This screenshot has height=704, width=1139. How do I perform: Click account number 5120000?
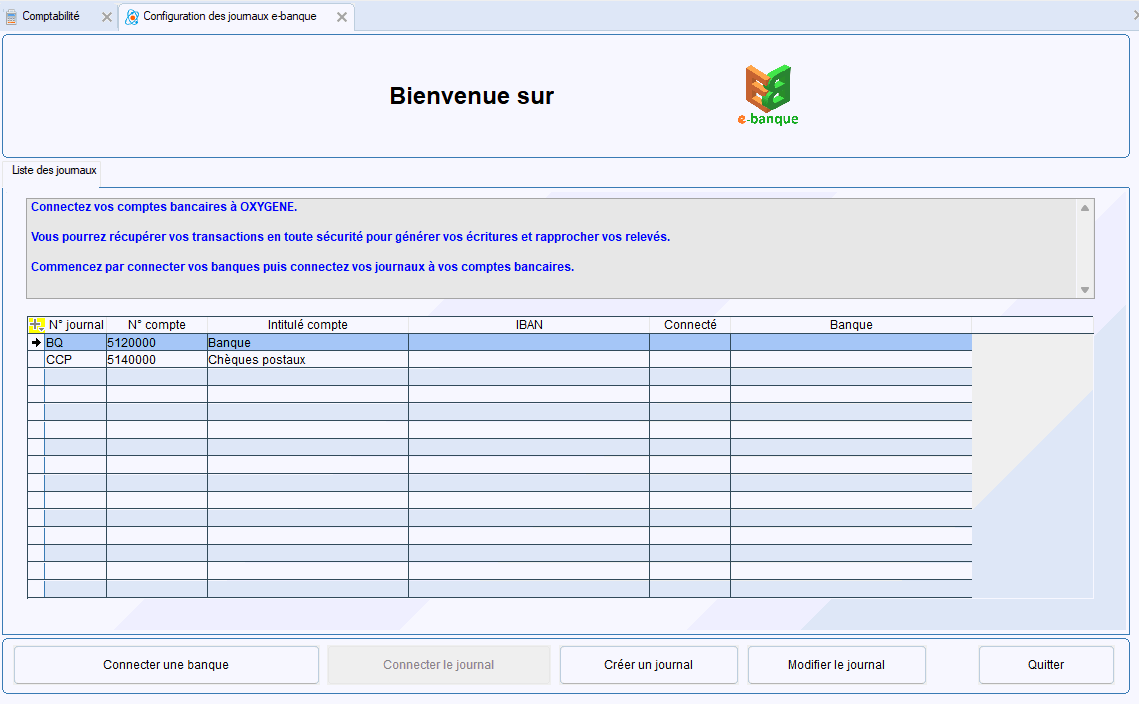coord(157,342)
